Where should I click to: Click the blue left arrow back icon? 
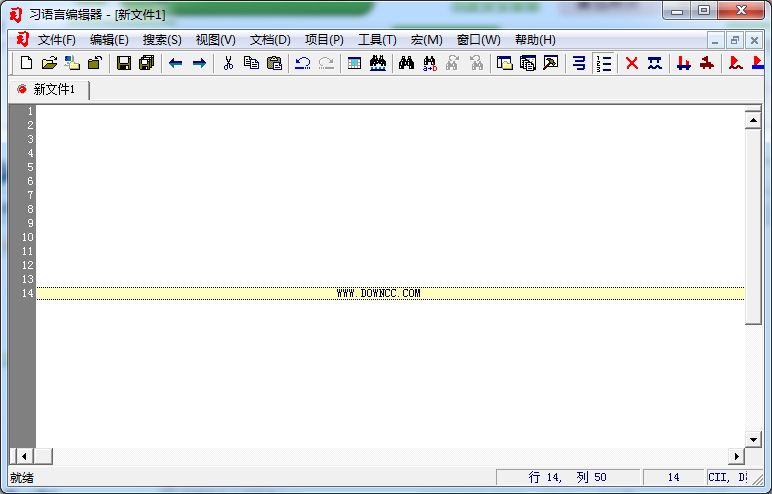(x=175, y=63)
